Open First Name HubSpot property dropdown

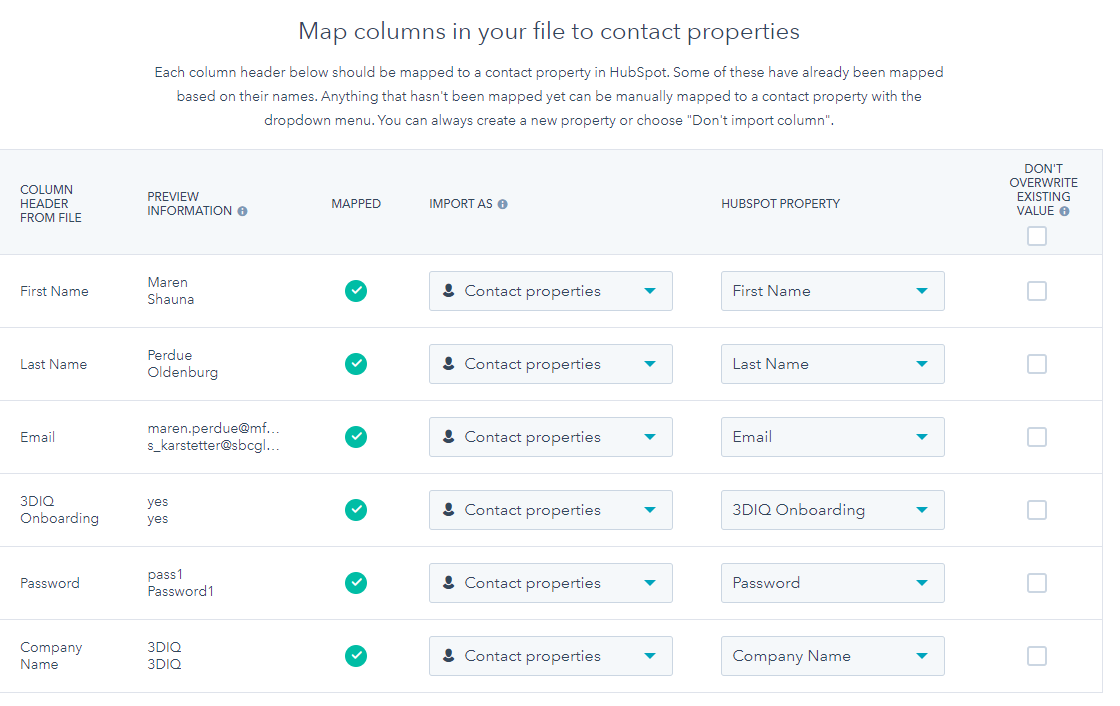pos(833,291)
